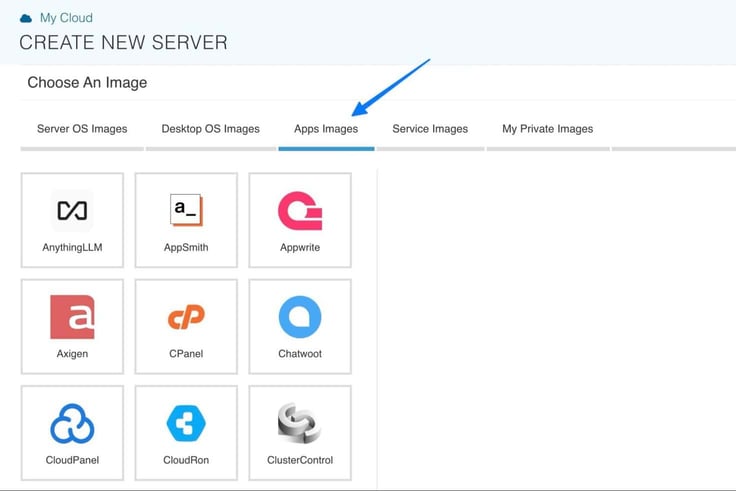Screen dimensions: 736x491
Task: Select the CloudRon hexagon icon
Action: [x=186, y=423]
